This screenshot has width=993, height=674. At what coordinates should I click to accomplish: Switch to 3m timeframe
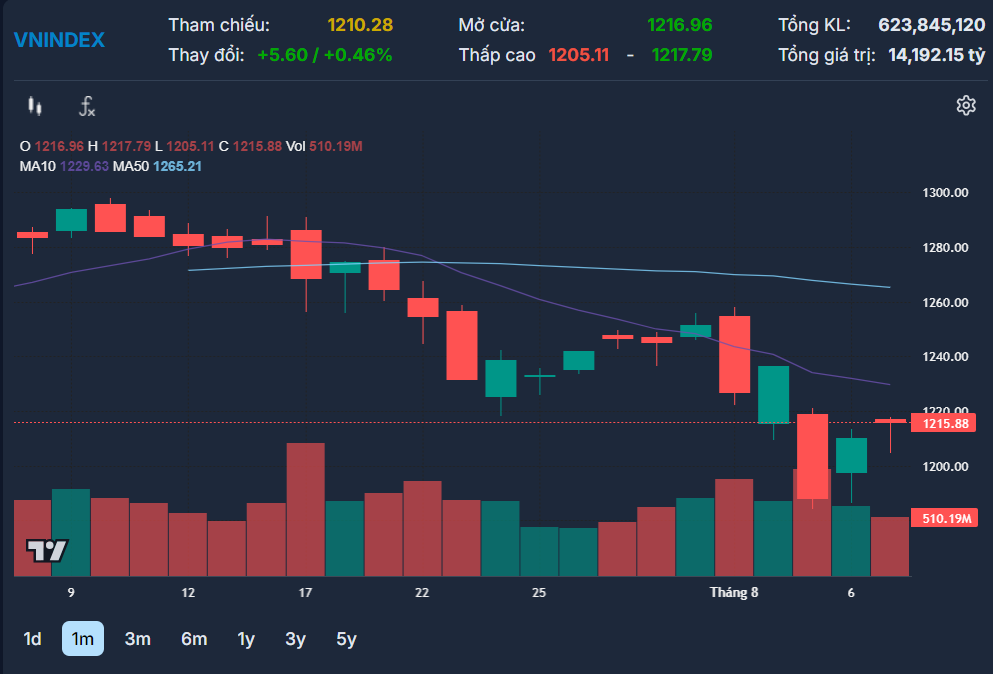[137, 639]
